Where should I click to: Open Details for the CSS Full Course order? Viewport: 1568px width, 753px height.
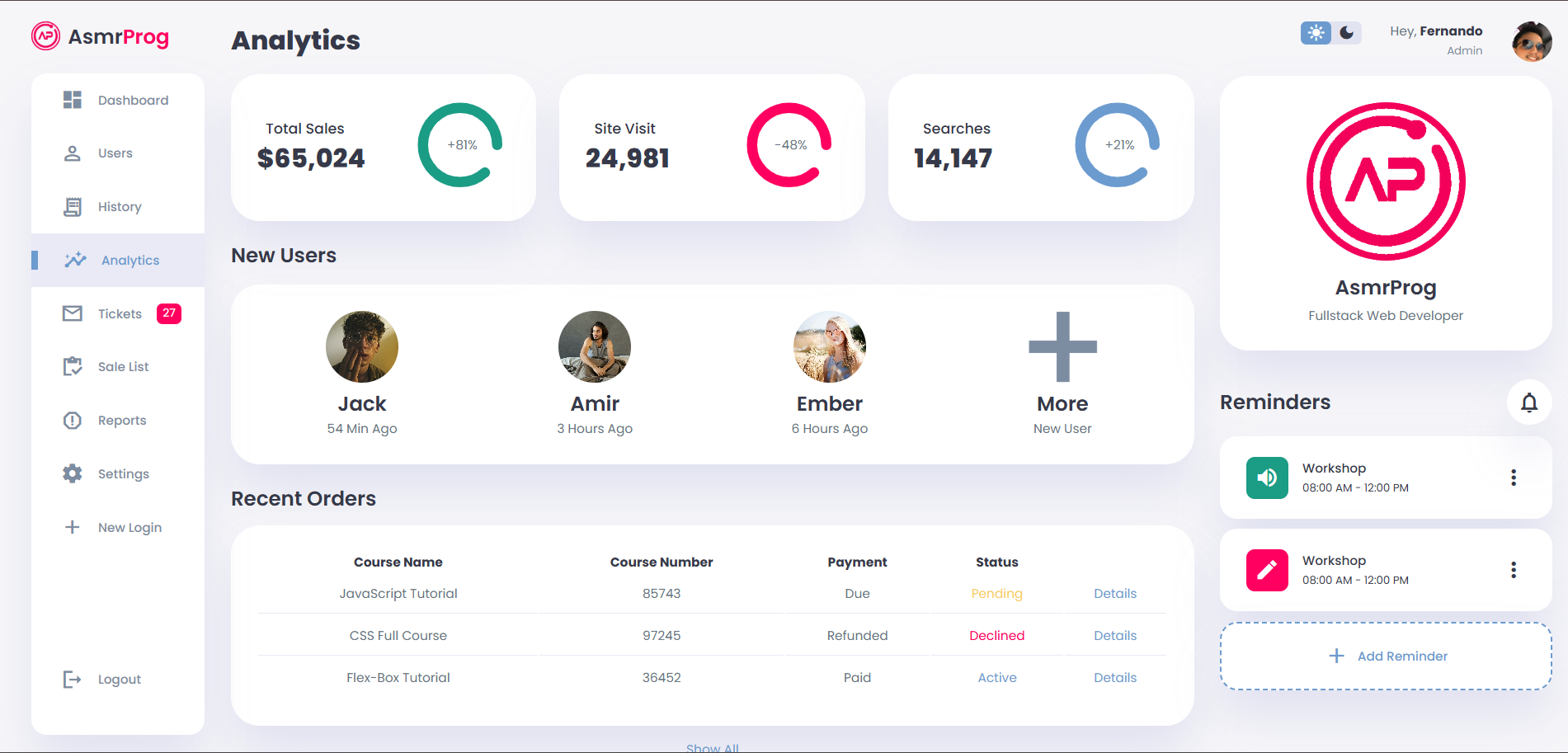(x=1115, y=635)
